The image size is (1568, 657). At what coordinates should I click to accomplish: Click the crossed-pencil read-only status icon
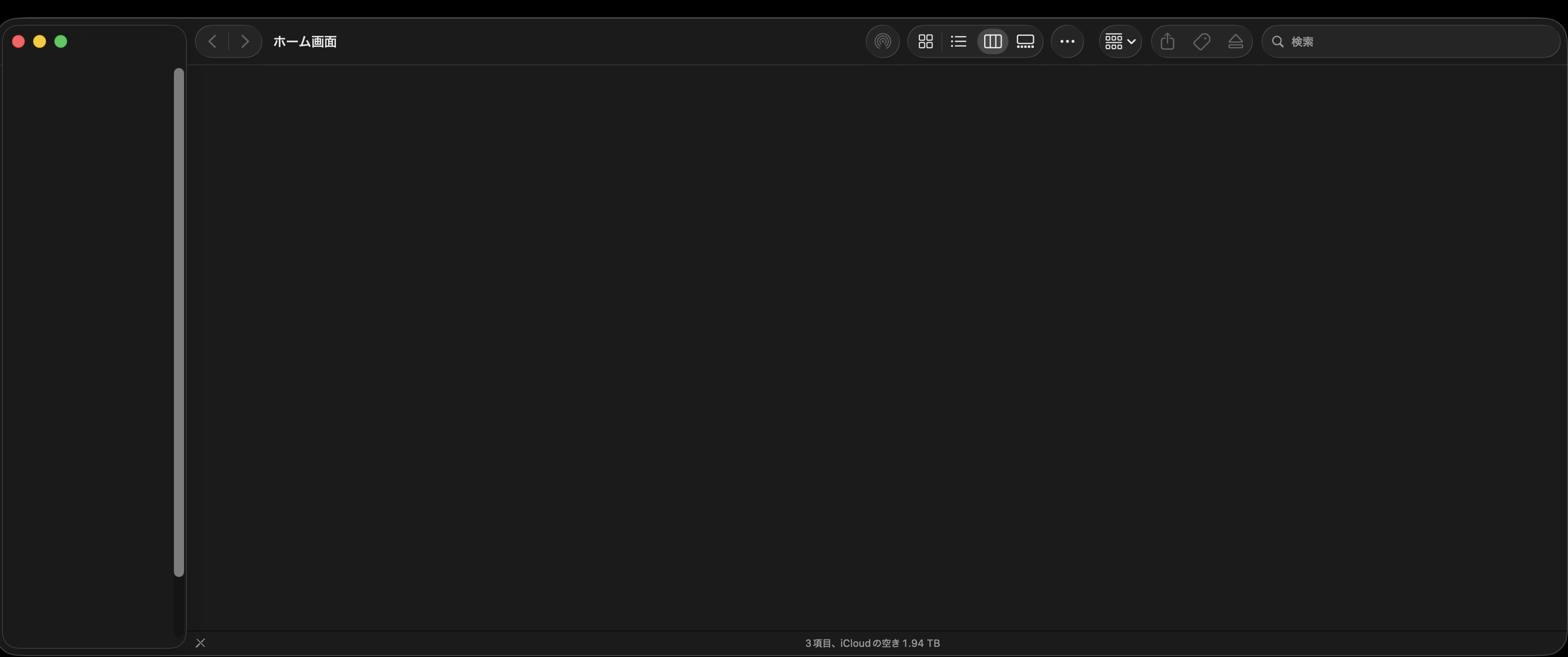click(x=200, y=643)
